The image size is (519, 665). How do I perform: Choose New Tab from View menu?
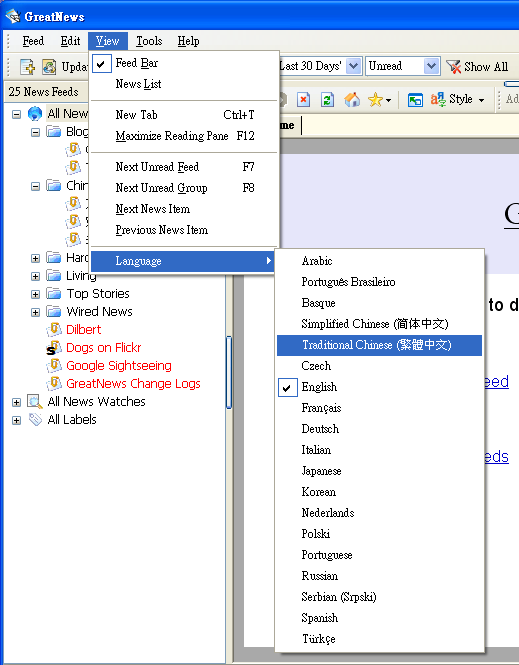tap(184, 115)
